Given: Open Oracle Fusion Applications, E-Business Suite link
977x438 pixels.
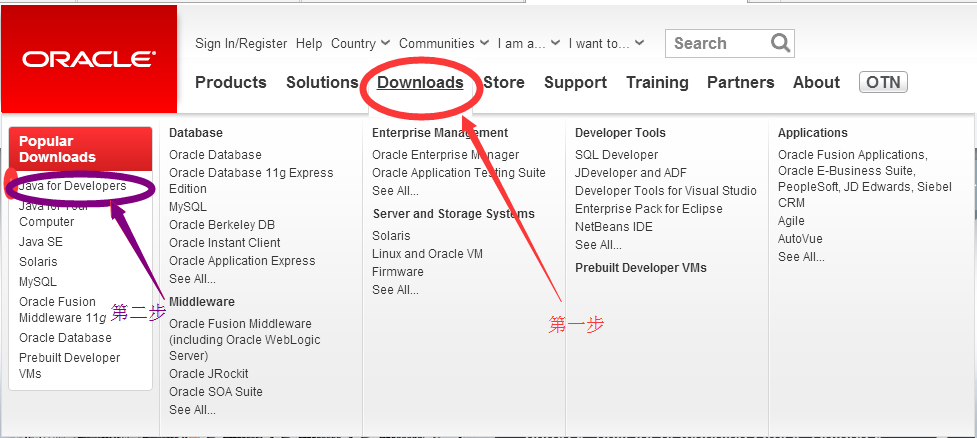Looking at the screenshot, I should [x=865, y=179].
